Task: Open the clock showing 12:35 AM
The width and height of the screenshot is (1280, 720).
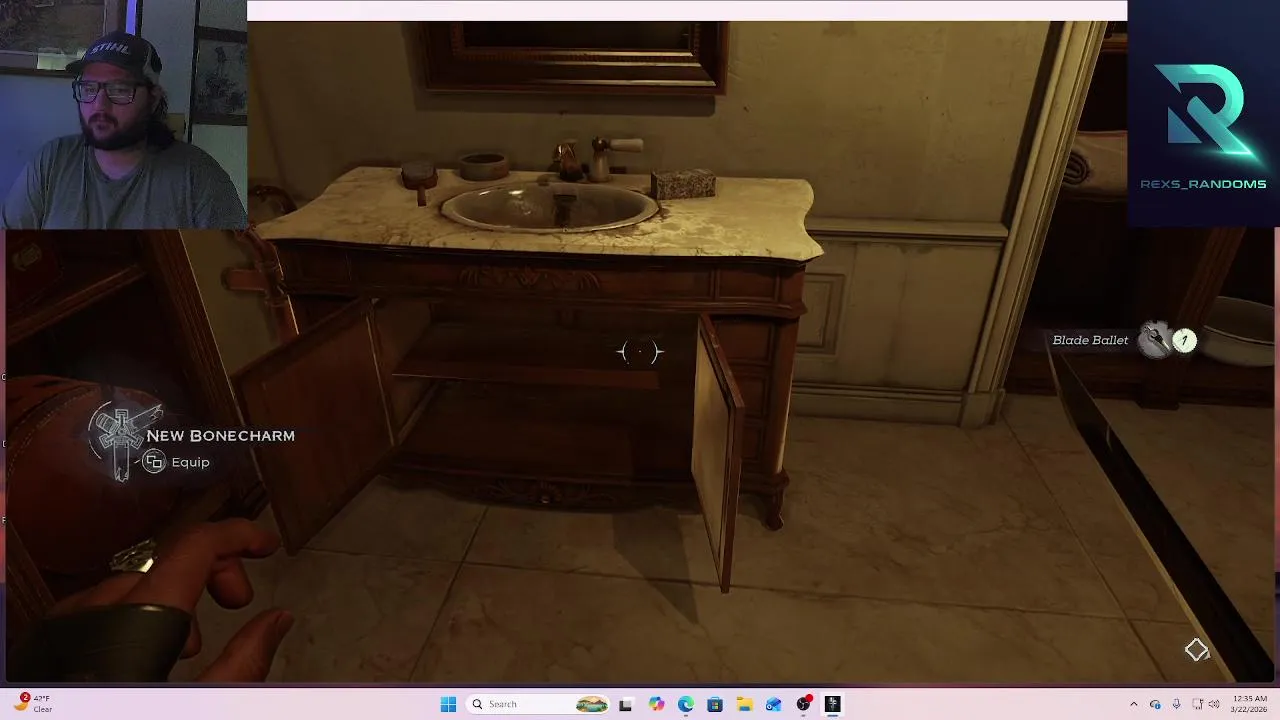Action: coord(1250,704)
